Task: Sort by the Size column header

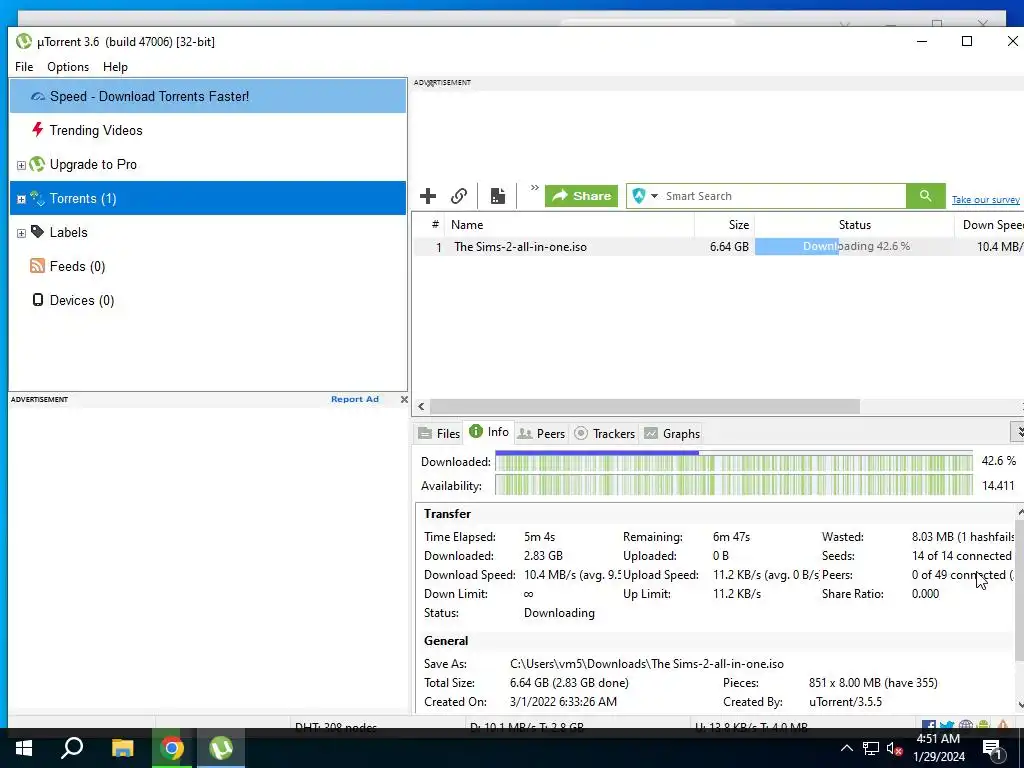Action: coord(724,225)
